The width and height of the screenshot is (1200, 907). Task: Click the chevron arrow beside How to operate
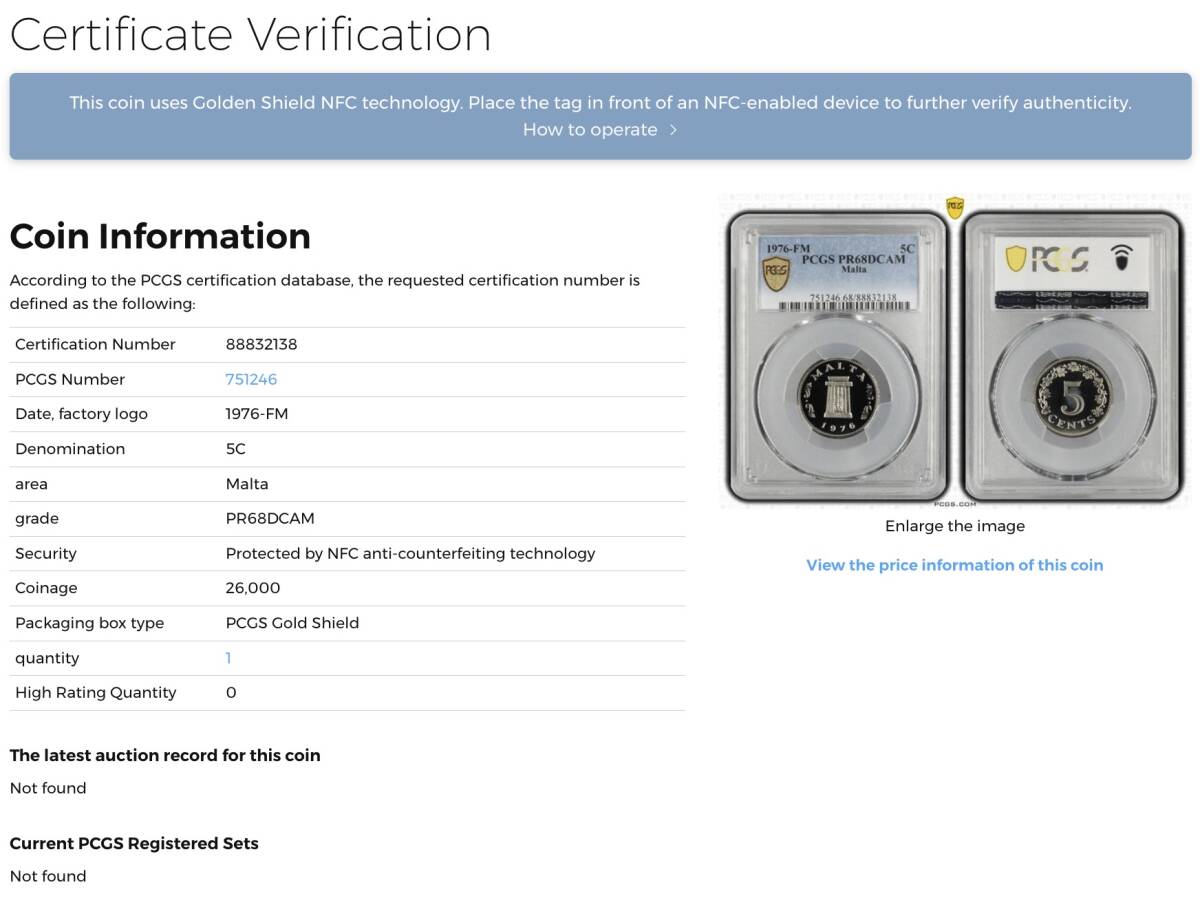tap(673, 130)
